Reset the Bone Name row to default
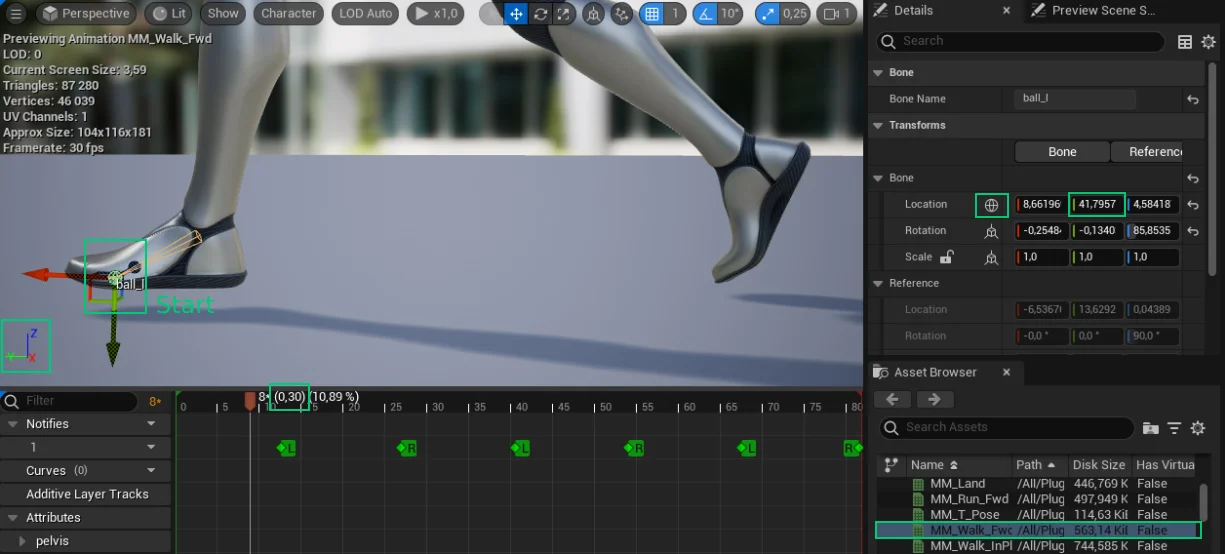The height and width of the screenshot is (554, 1225). pyautogui.click(x=1193, y=99)
